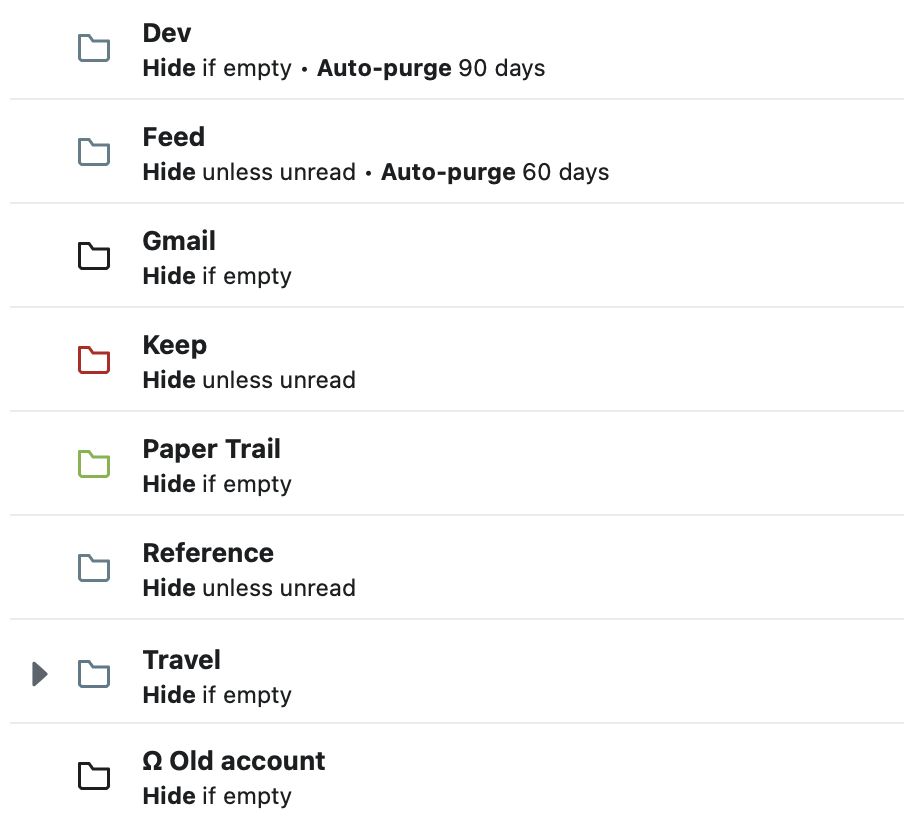Click the green Paper Trail folder icon
This screenshot has width=904, height=820.
coord(94,464)
